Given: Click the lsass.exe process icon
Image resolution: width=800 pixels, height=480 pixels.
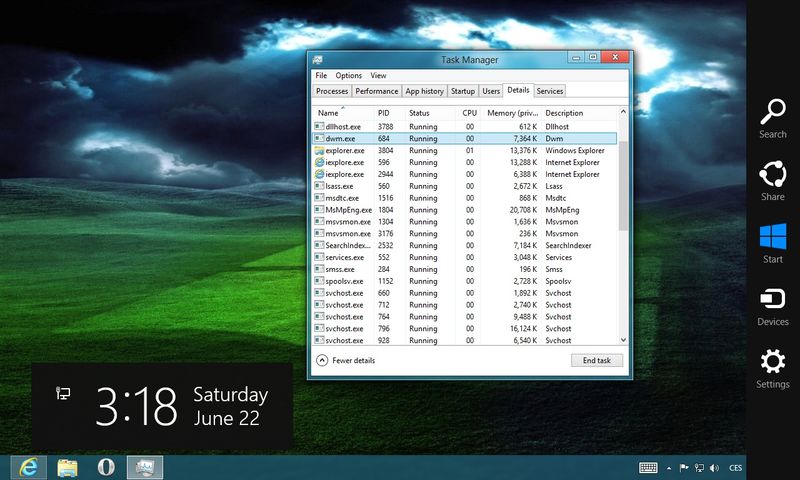Looking at the screenshot, I should (319, 186).
